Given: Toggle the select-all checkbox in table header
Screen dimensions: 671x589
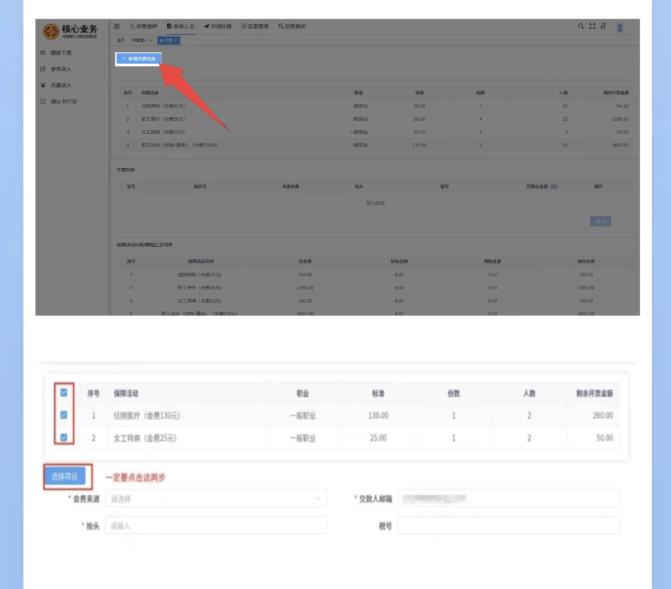Looking at the screenshot, I should coord(64,393).
